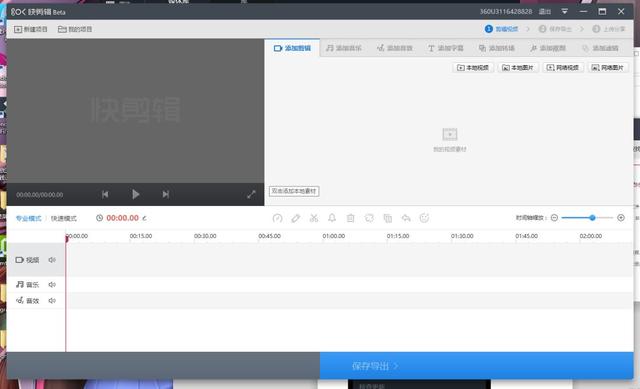This screenshot has height=389, width=640.
Task: Maximize the 快剪辑 window
Action: (x=602, y=11)
